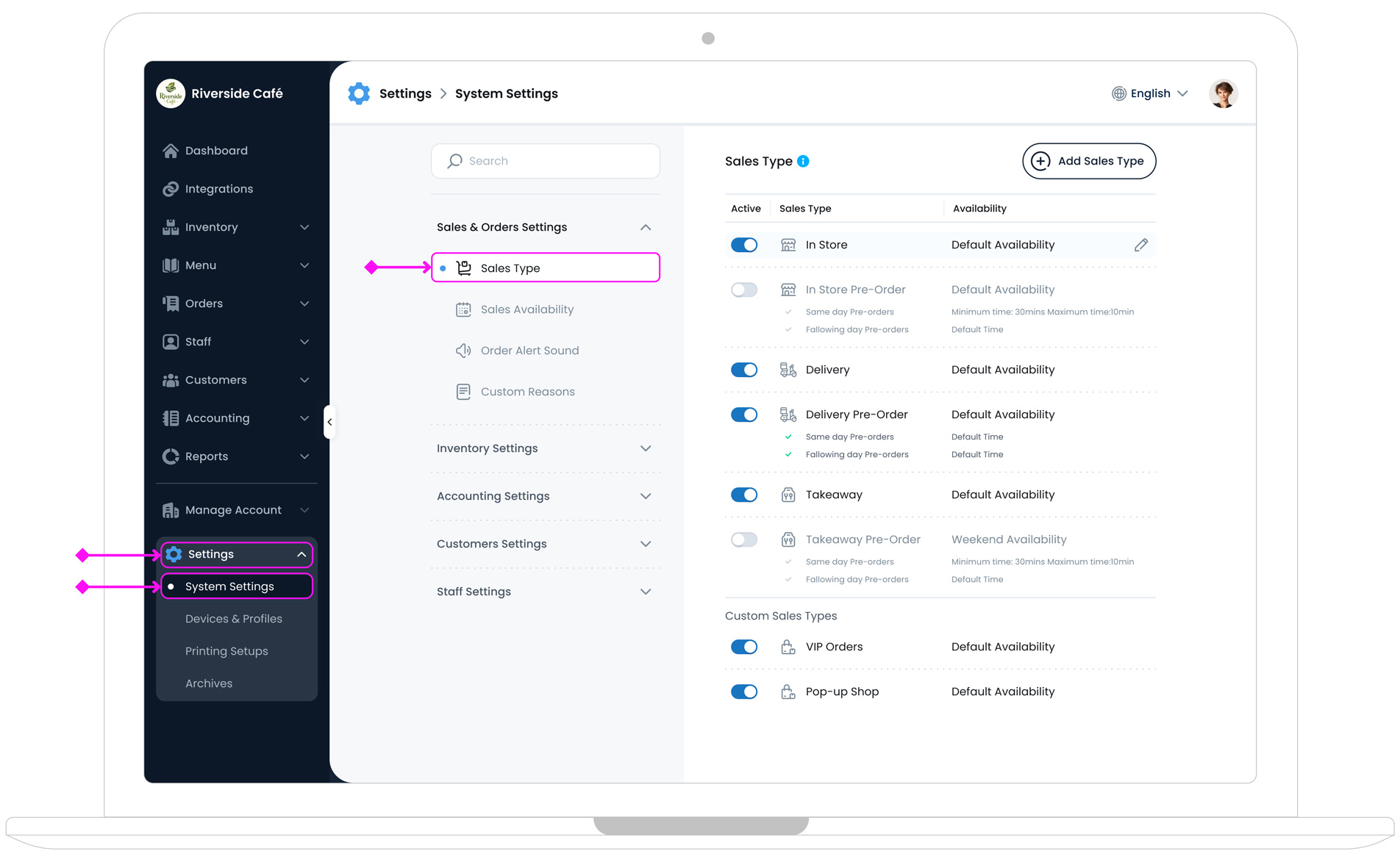Click the Custom Reasons document icon
The width and height of the screenshot is (1400, 862).
[463, 392]
